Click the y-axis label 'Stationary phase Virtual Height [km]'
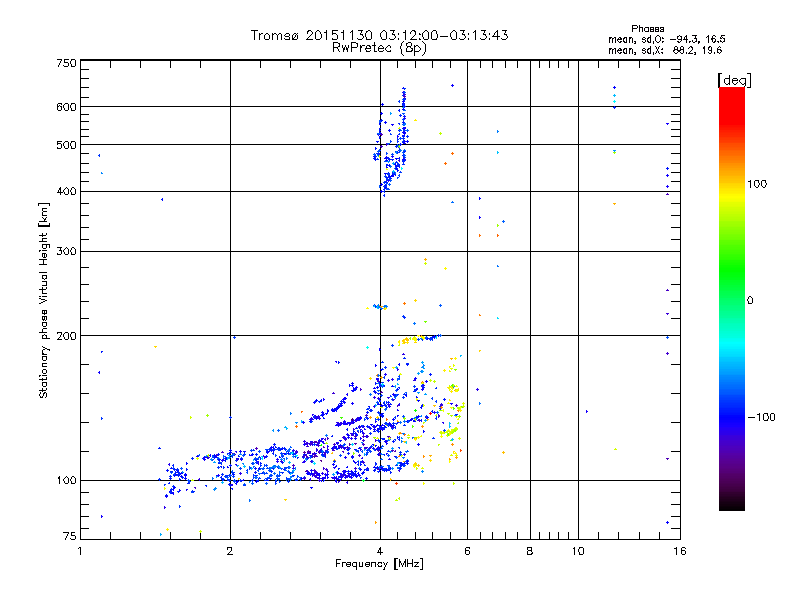Screen dimensions: 800x600 tap(43, 300)
